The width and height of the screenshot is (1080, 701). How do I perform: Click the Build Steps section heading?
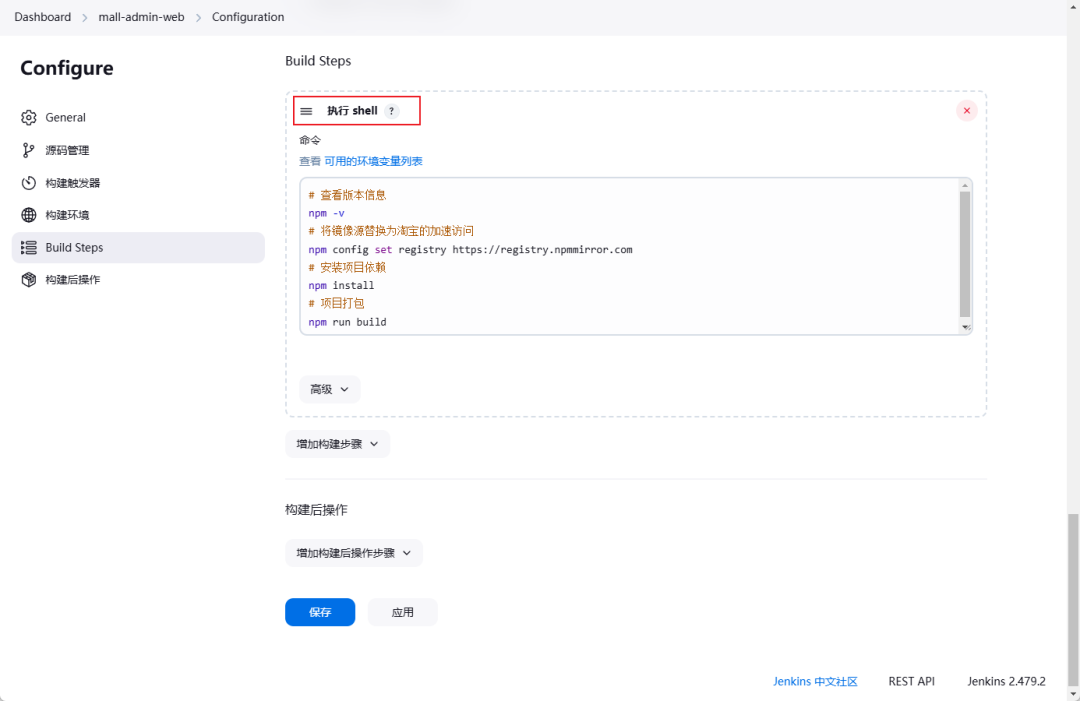click(318, 61)
